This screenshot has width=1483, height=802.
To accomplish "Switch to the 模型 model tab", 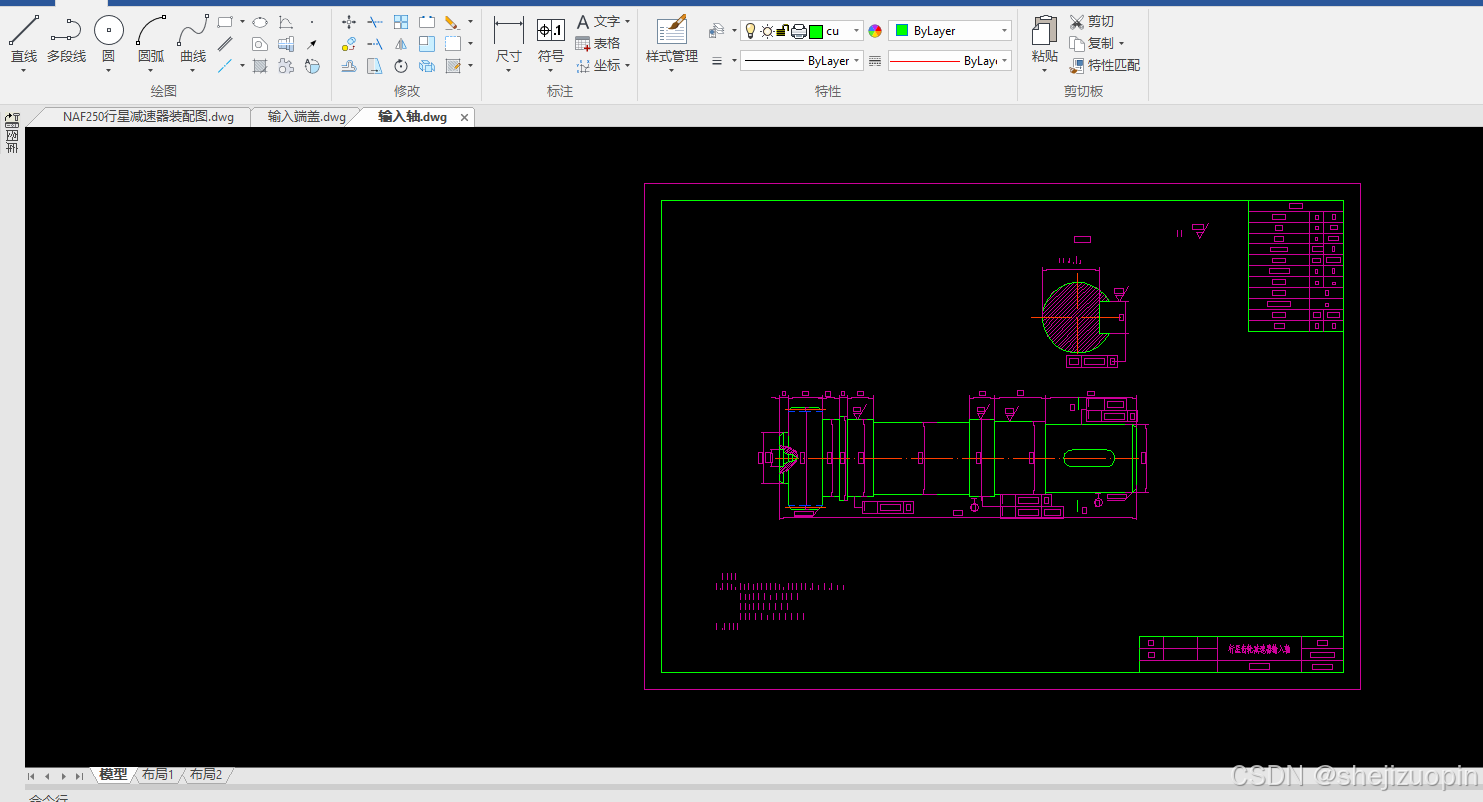I will (x=113, y=775).
